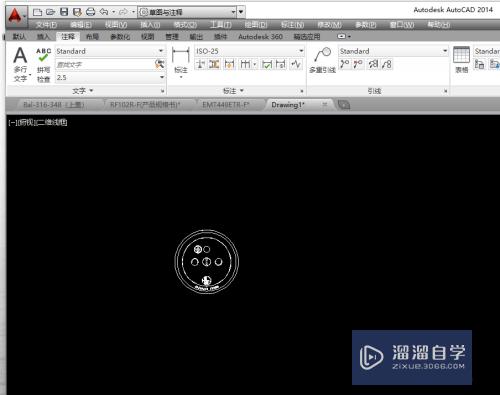Image resolution: width=500 pixels, height=395 pixels.
Task: Click the Save As icon in quick access toolbar
Action: [x=77, y=12]
